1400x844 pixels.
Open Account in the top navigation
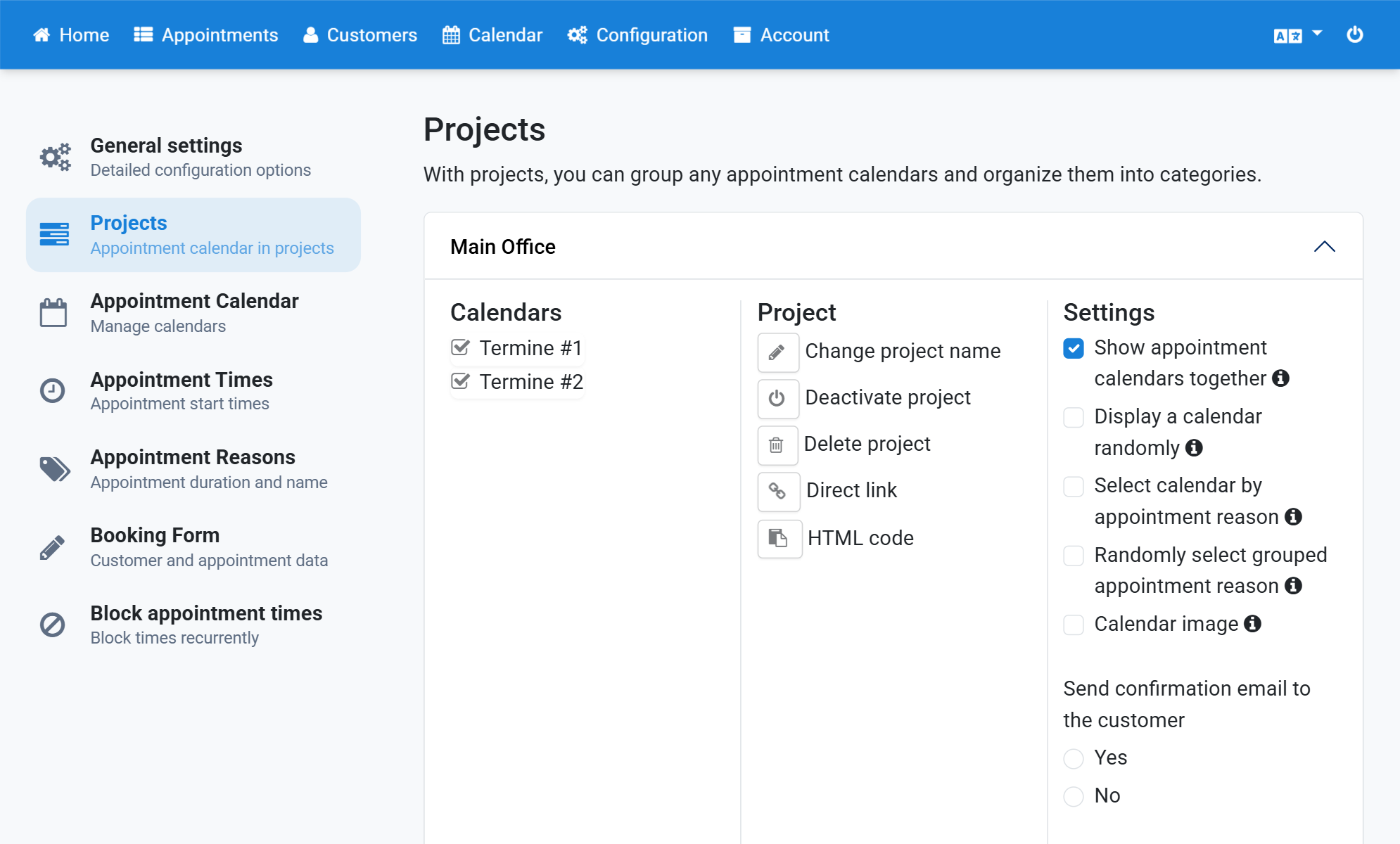[781, 35]
